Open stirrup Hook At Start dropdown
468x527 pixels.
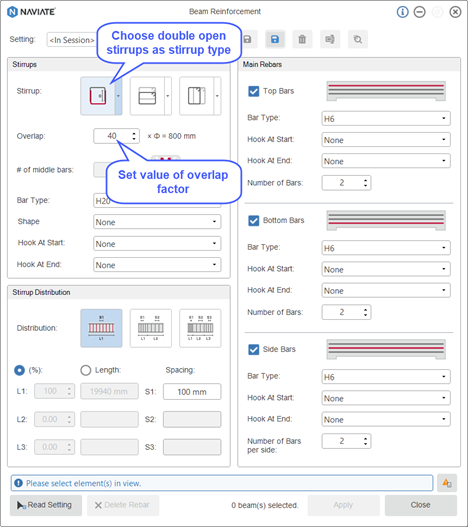[x=157, y=243]
